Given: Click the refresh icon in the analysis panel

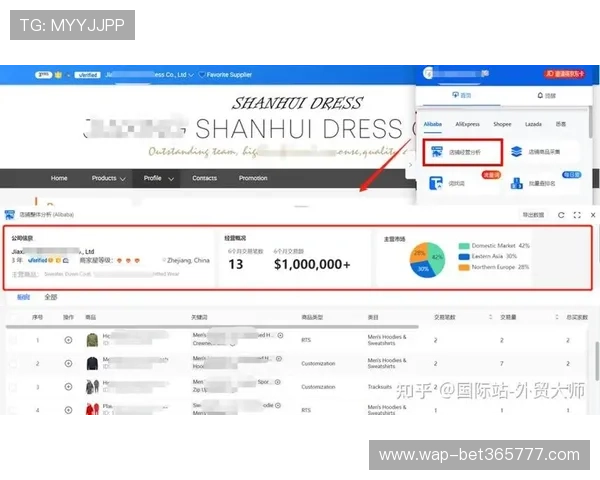Looking at the screenshot, I should pyautogui.click(x=561, y=215).
